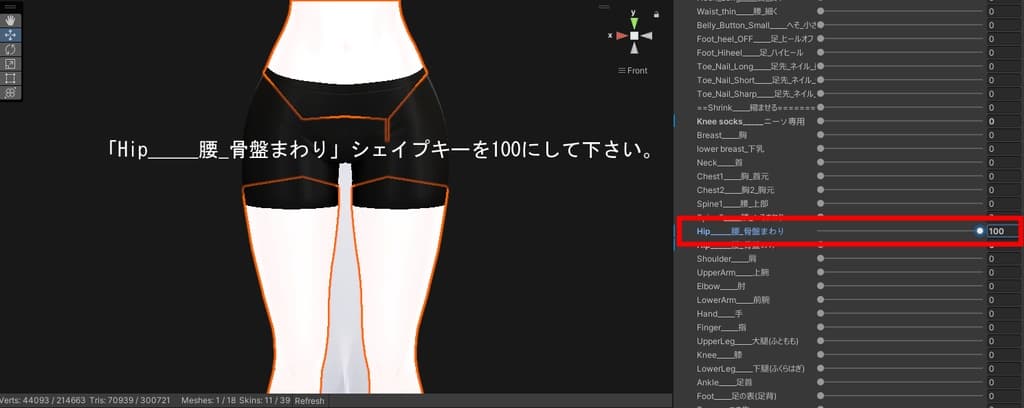Click the UpperLeg value field
This screenshot has height=408, width=1024.
pyautogui.click(x=1003, y=341)
